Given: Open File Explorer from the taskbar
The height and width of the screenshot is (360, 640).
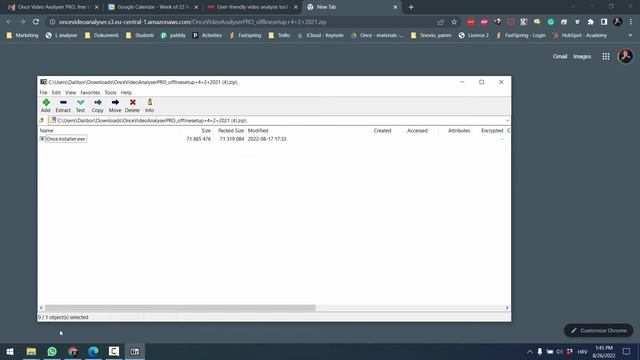Looking at the screenshot, I should (x=31, y=351).
